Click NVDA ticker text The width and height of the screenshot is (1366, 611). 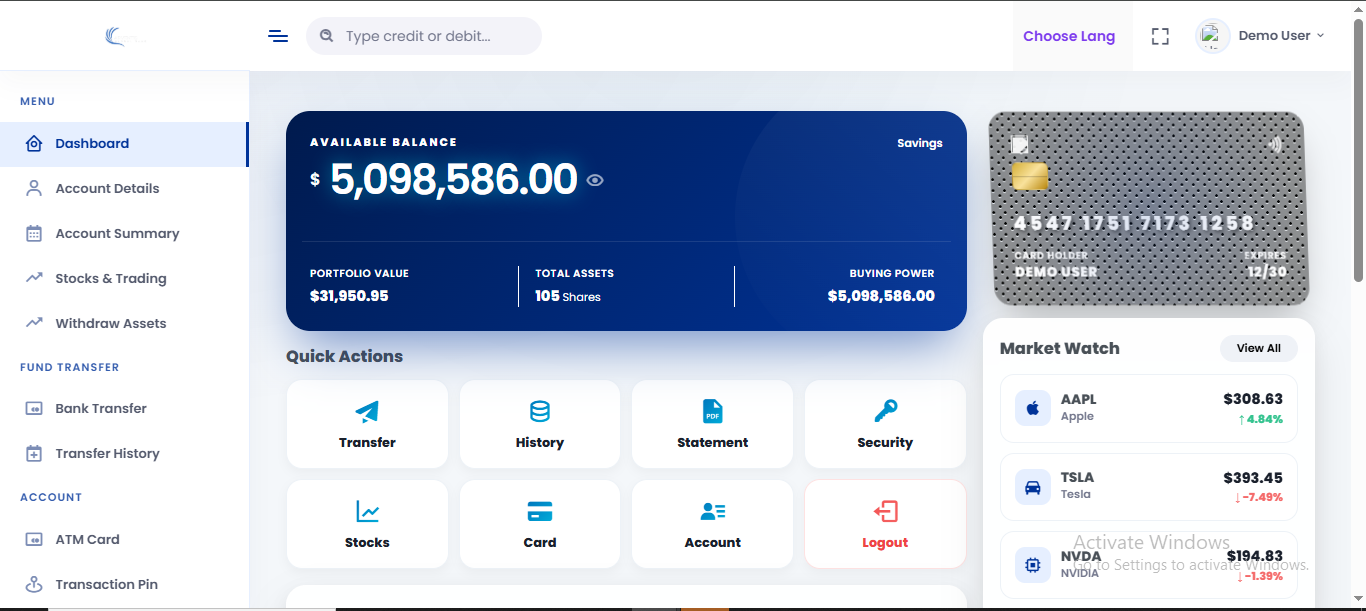click(x=1081, y=556)
